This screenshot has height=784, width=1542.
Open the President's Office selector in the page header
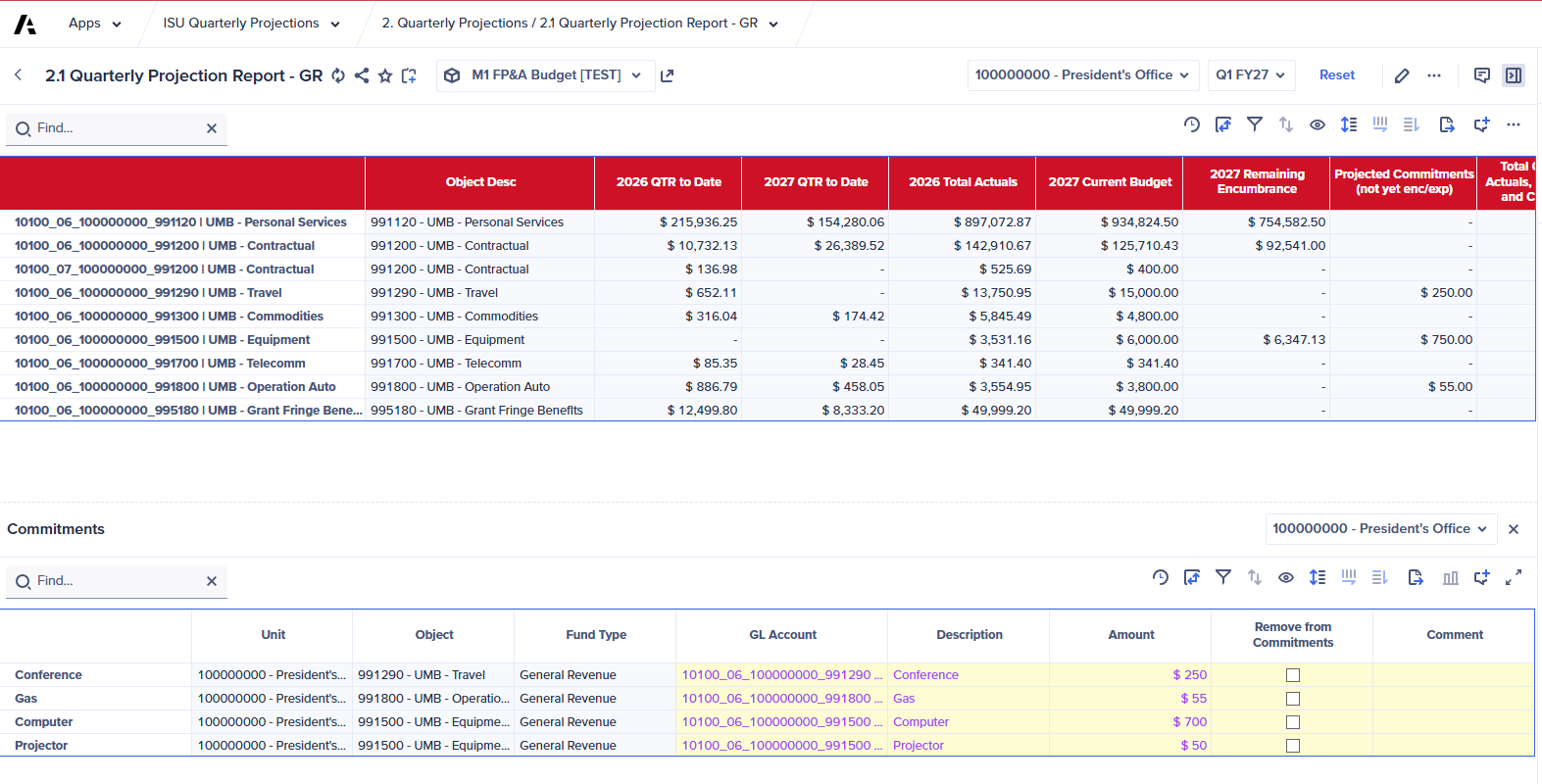click(1082, 75)
